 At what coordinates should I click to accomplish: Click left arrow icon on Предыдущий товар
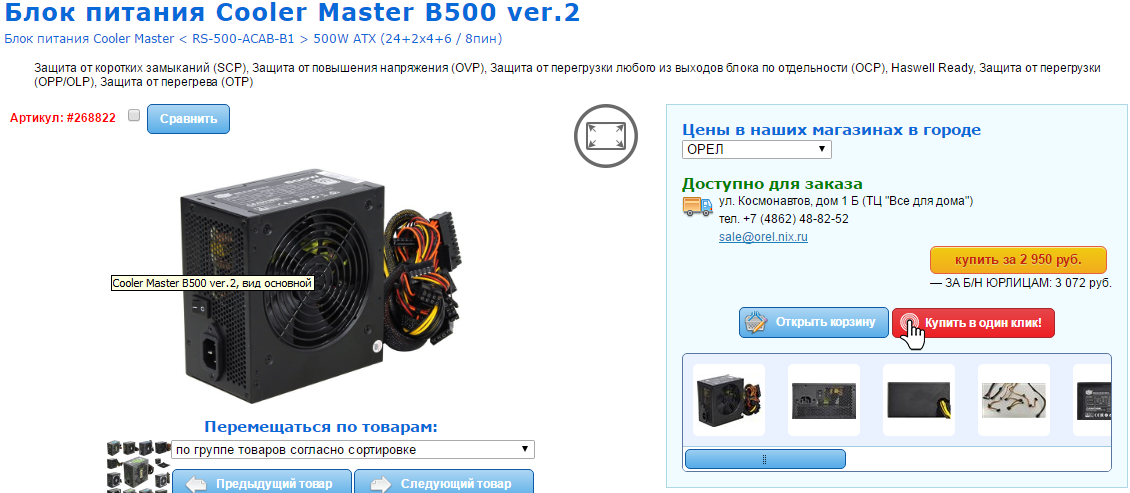click(x=195, y=484)
